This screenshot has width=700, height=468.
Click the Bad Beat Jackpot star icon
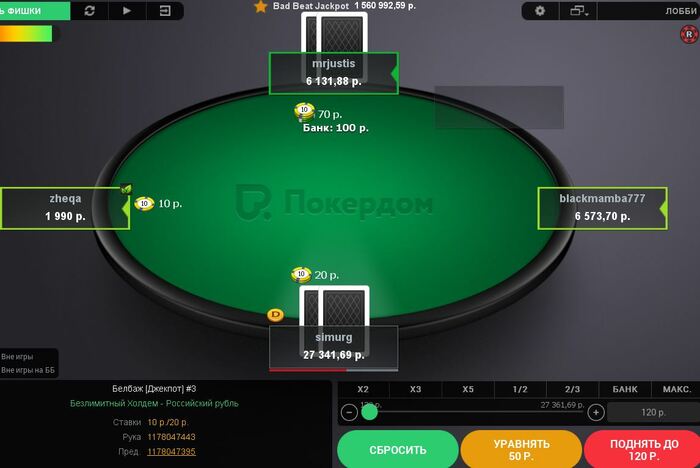[x=261, y=6]
